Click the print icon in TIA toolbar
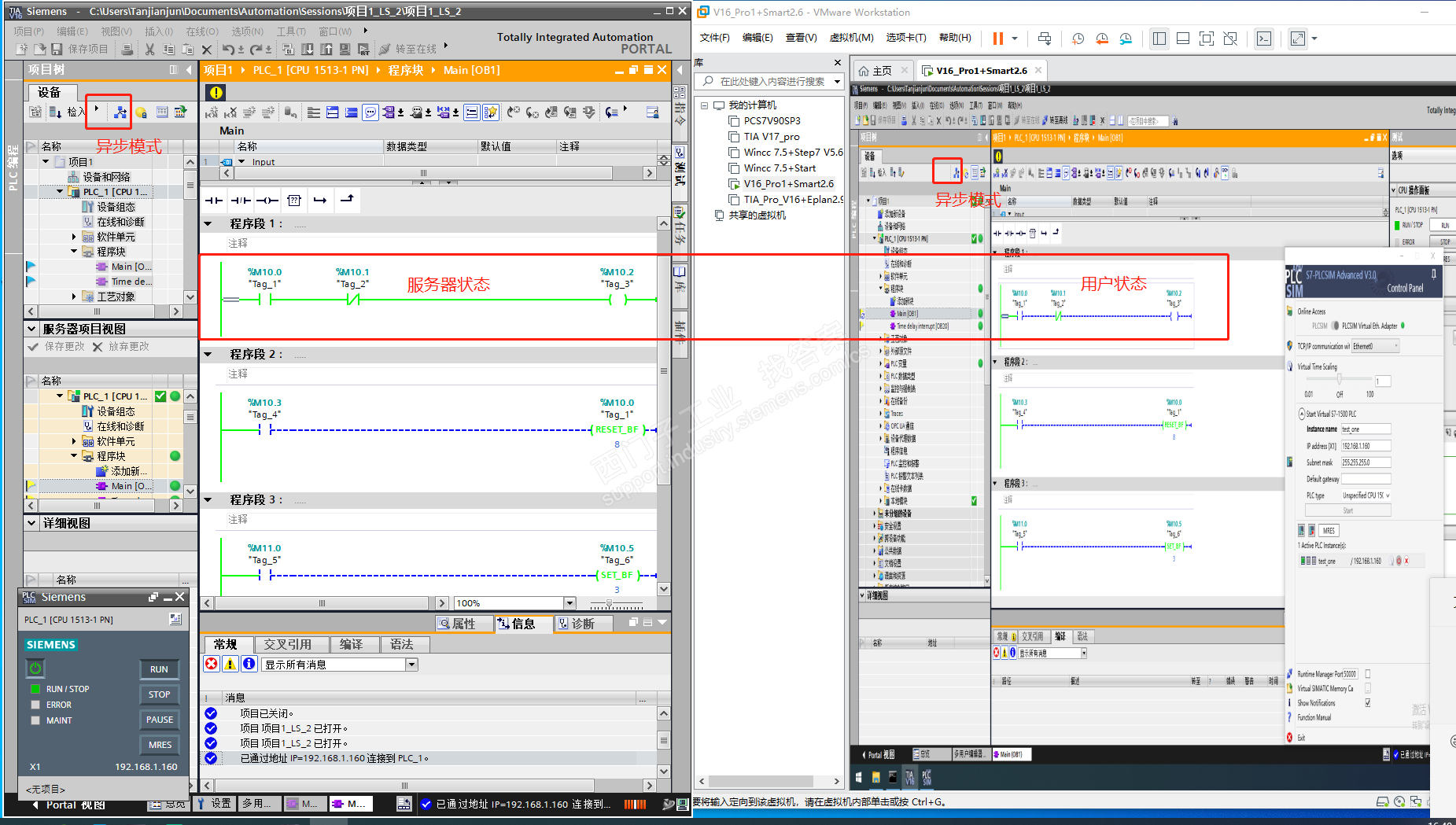Screen dimensions: 1456x825 (x=127, y=49)
